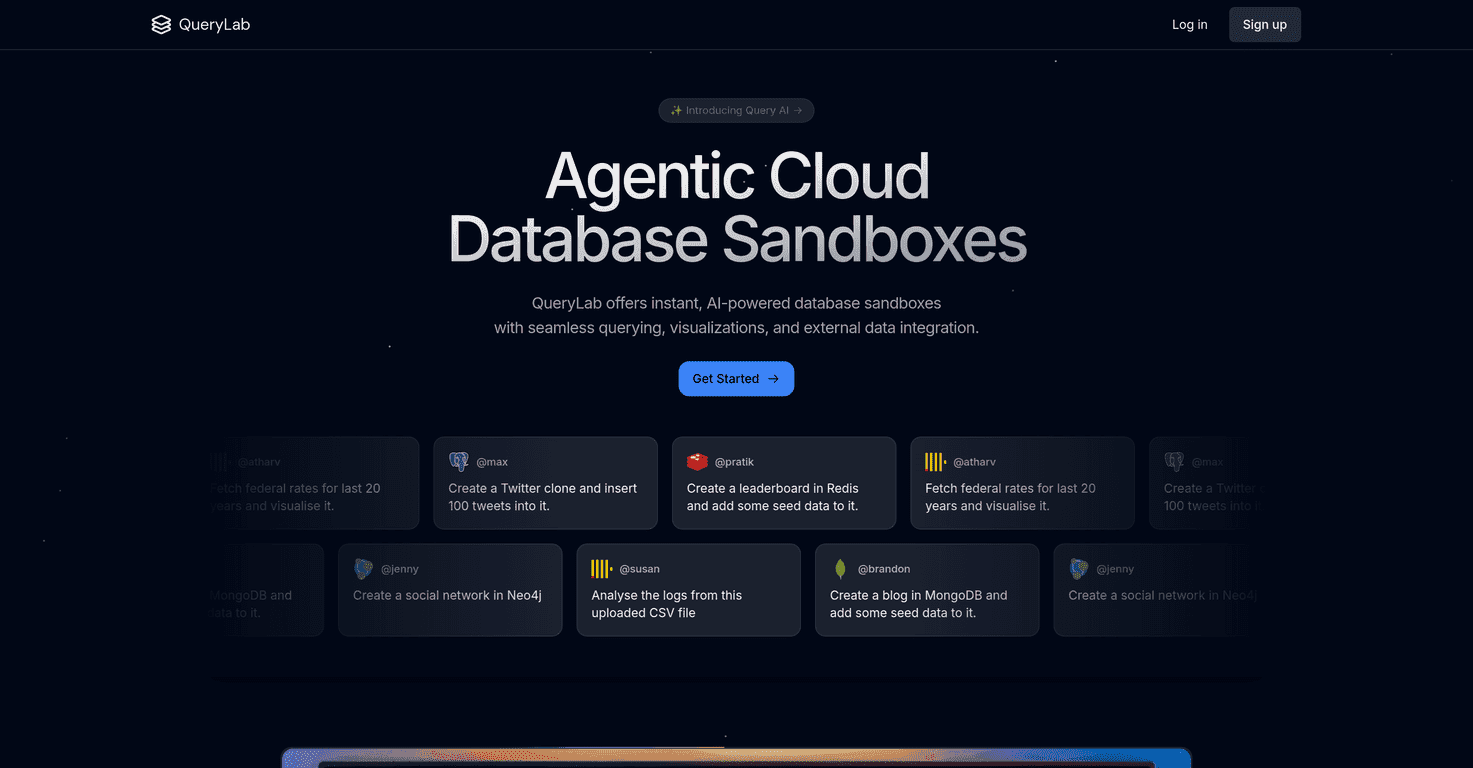Click the sparkle icon in the Query AI badge
Screen dimensions: 1473x768
[676, 110]
